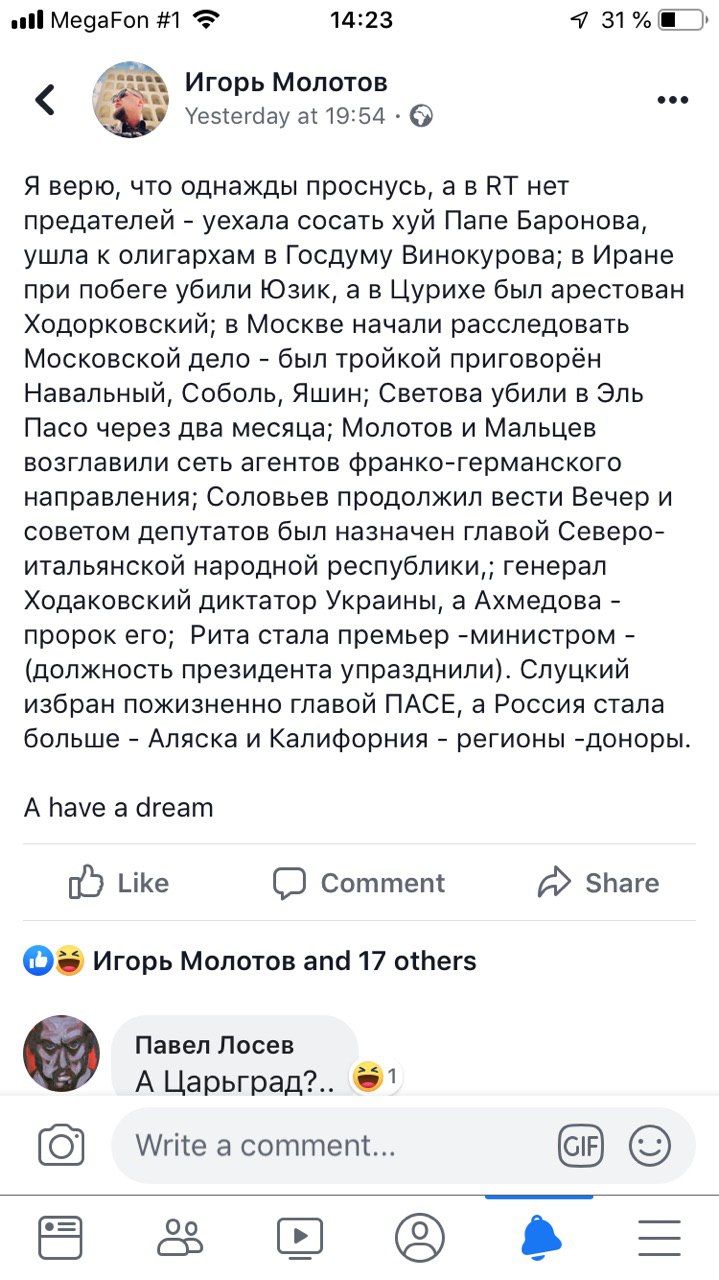Open the camera to attach a photo
Screen dimensions: 719x1280
pos(61,1145)
